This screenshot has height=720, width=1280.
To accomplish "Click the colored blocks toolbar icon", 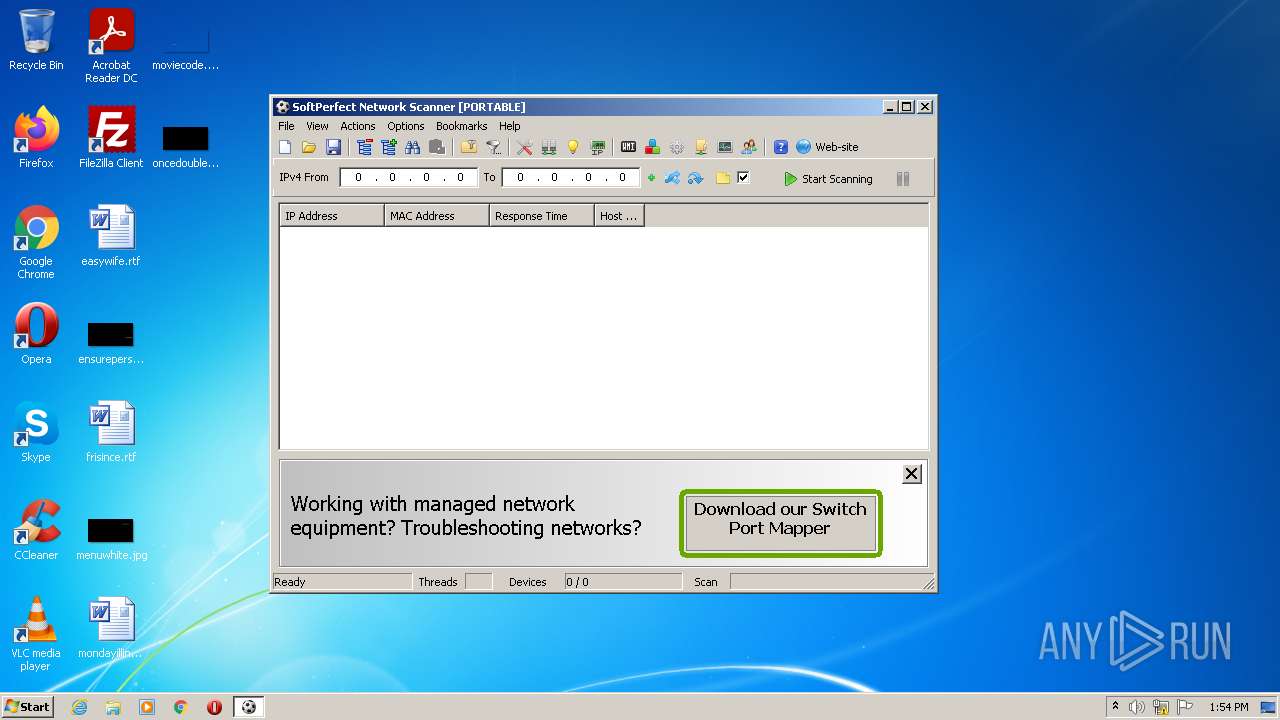I will [652, 147].
